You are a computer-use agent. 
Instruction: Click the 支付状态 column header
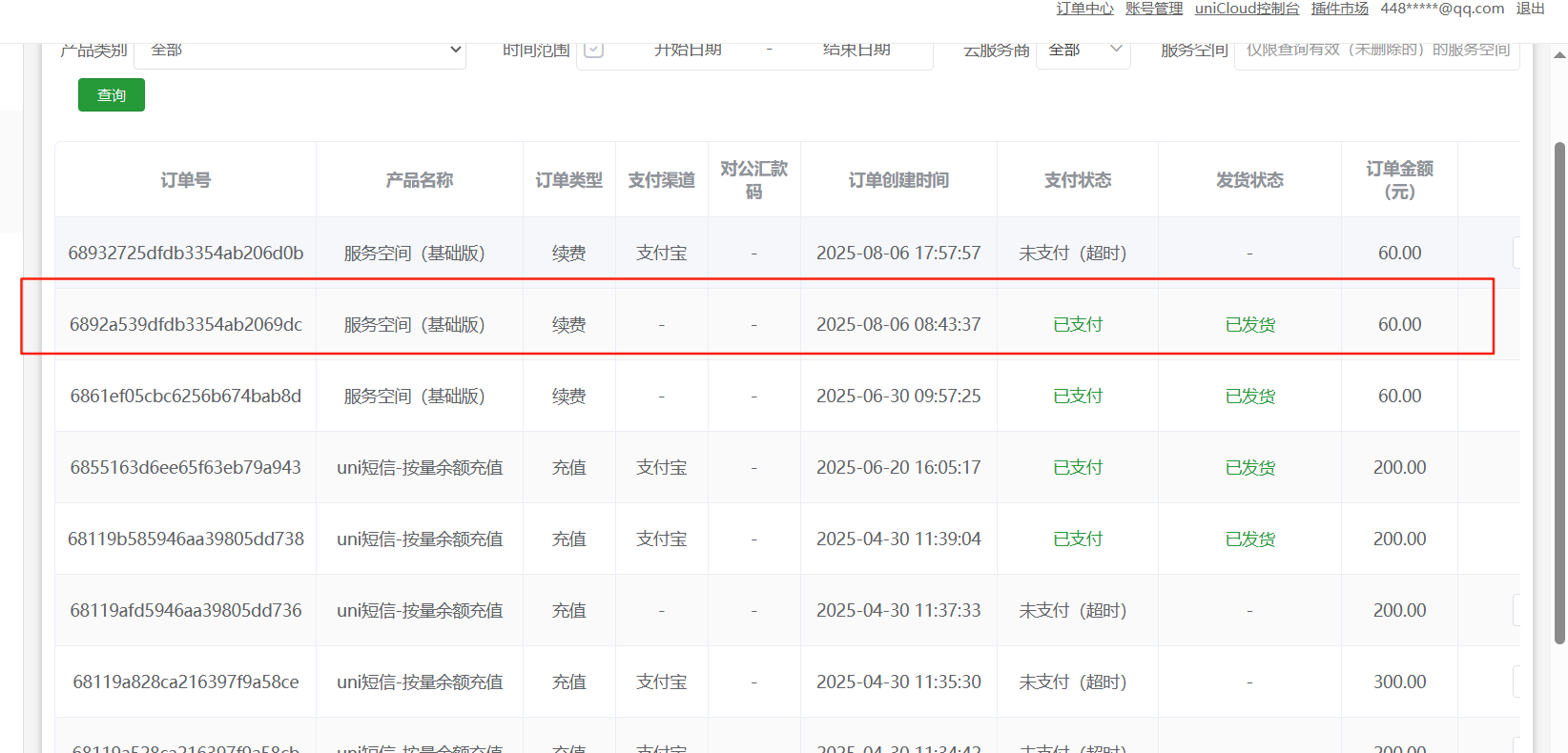1078,180
